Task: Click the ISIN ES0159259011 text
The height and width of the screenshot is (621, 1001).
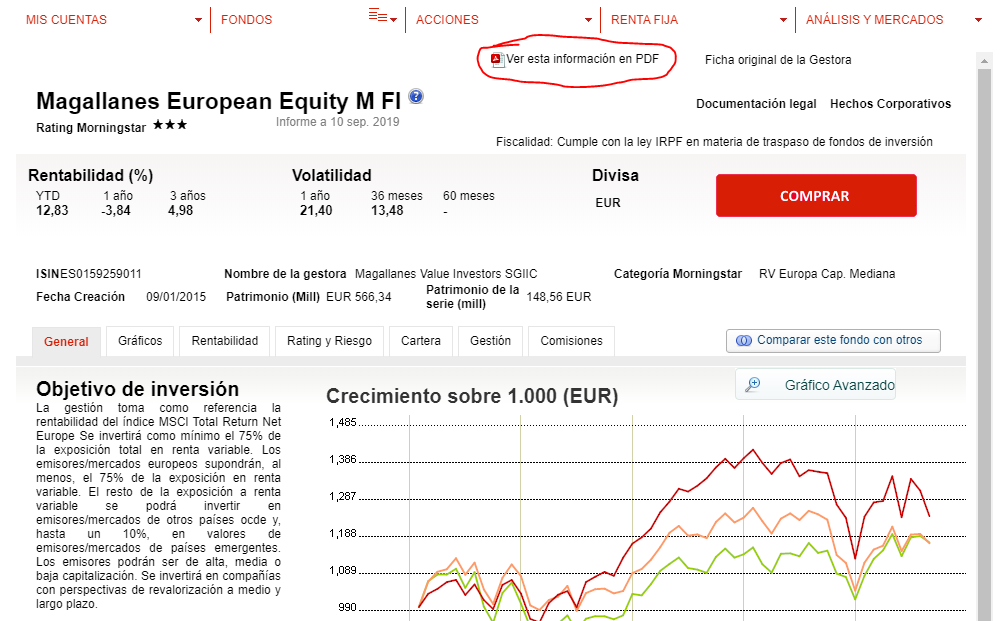Action: pyautogui.click(x=89, y=274)
